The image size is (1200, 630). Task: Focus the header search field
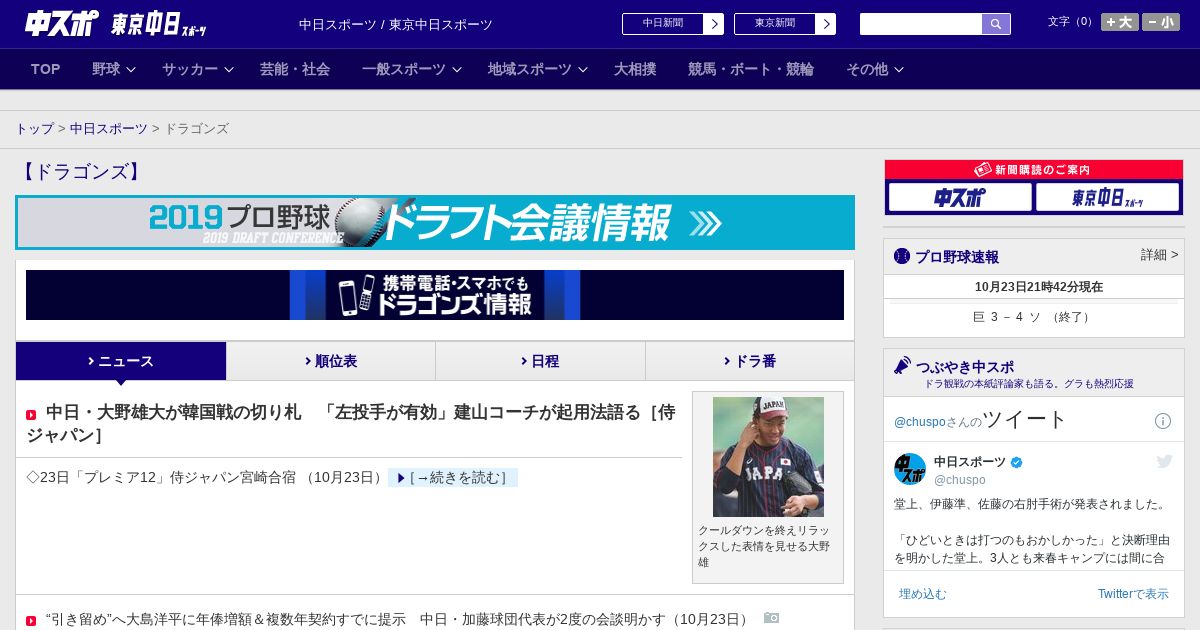tap(921, 24)
